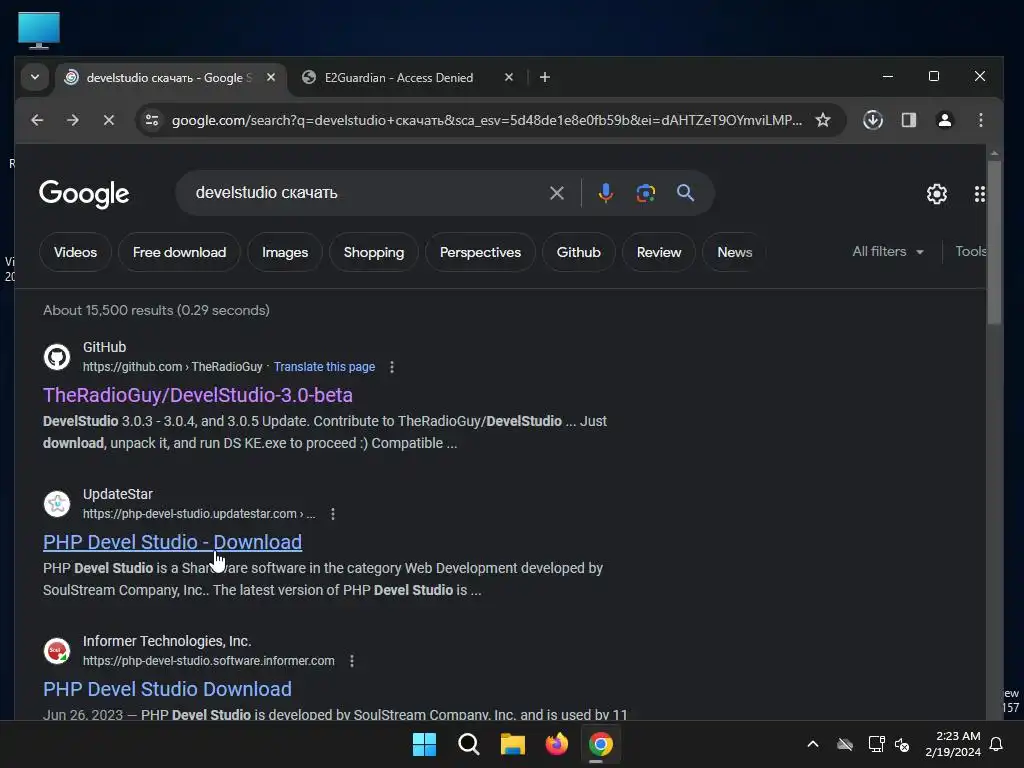Bookmark this page with star icon
Viewport: 1024px width, 768px height.
(823, 120)
